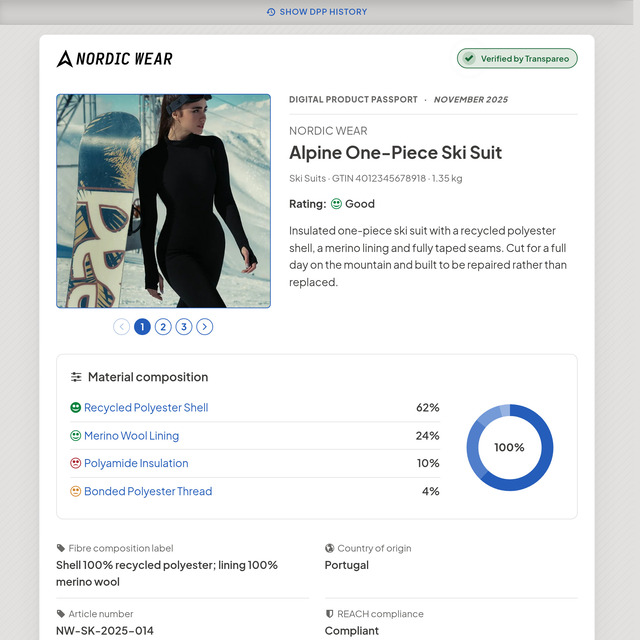The image size is (640, 640).
Task: Click the globe icon beside Country of origin
Action: tap(329, 548)
